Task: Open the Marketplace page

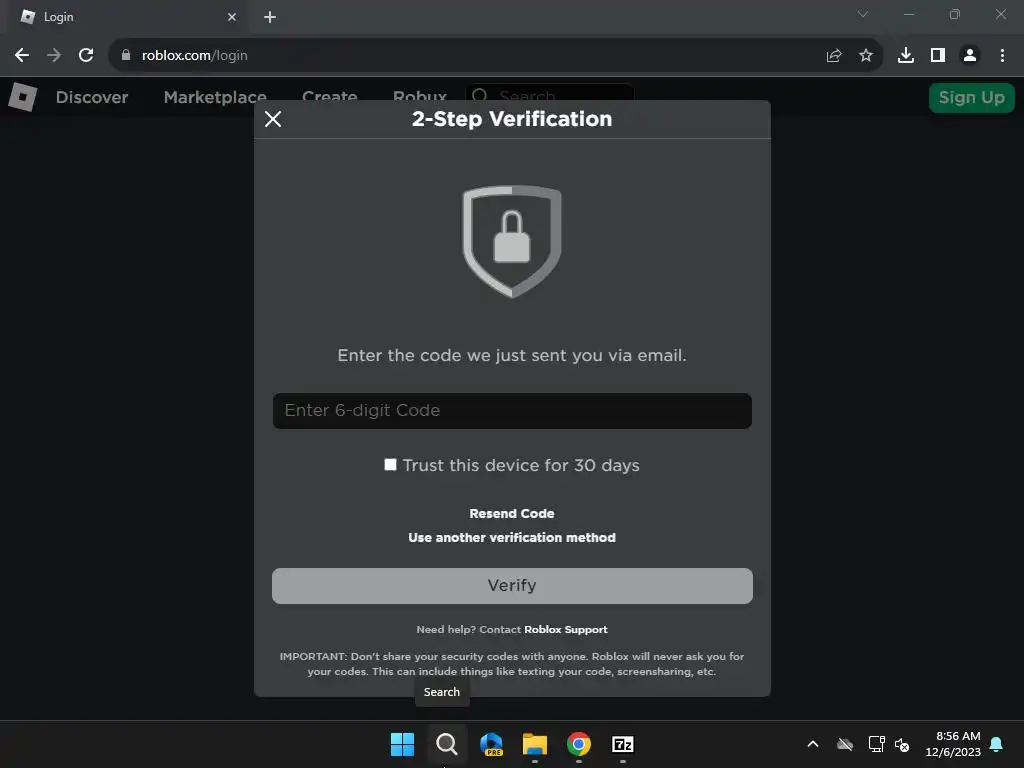Action: pyautogui.click(x=215, y=97)
